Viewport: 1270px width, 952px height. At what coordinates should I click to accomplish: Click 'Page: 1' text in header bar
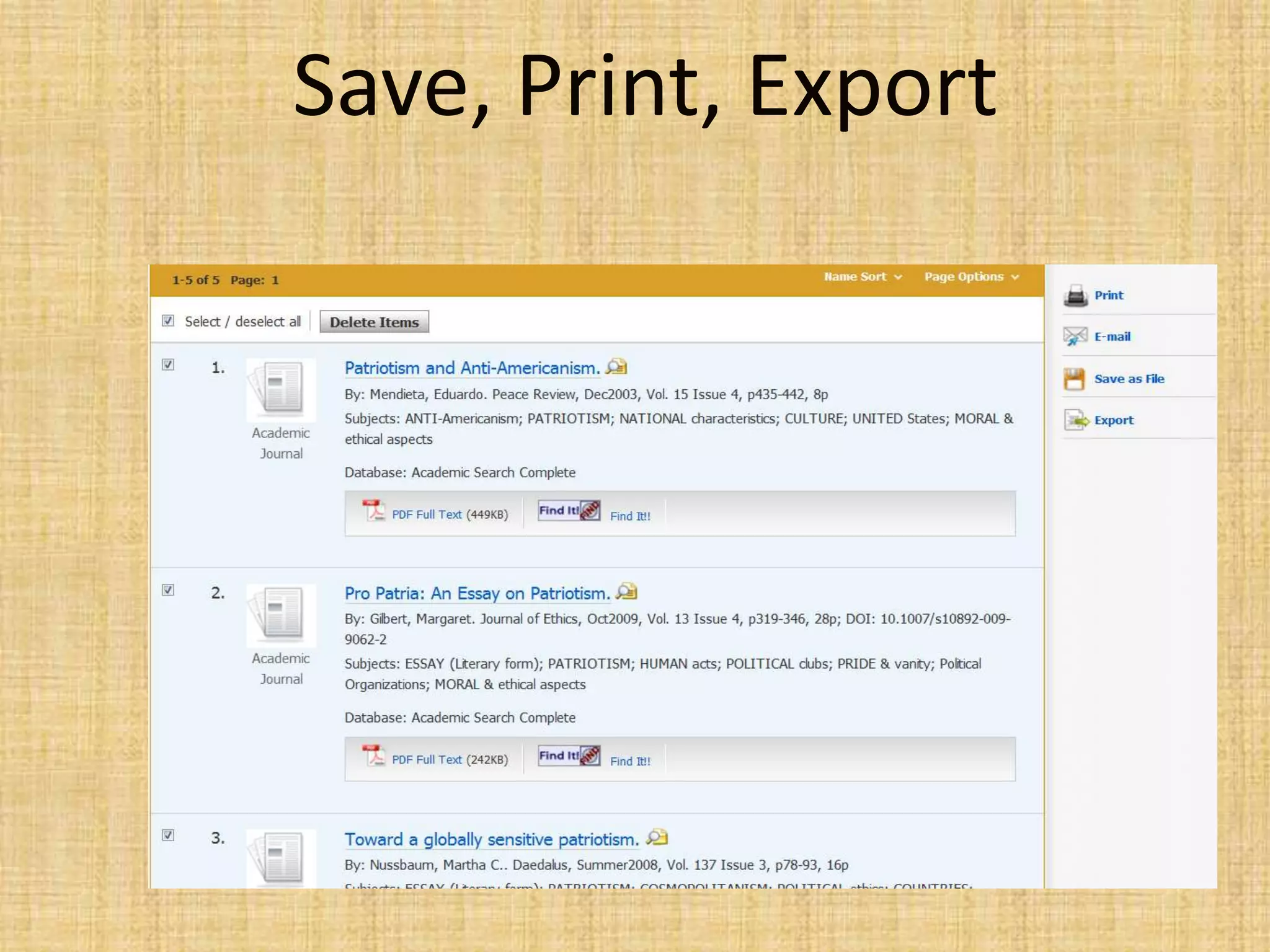click(255, 280)
